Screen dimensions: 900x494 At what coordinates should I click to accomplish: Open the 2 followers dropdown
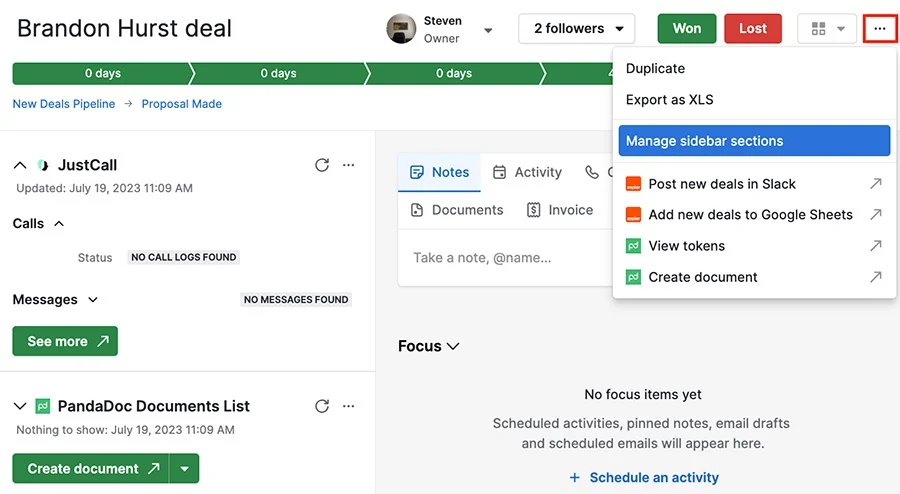[x=577, y=29]
